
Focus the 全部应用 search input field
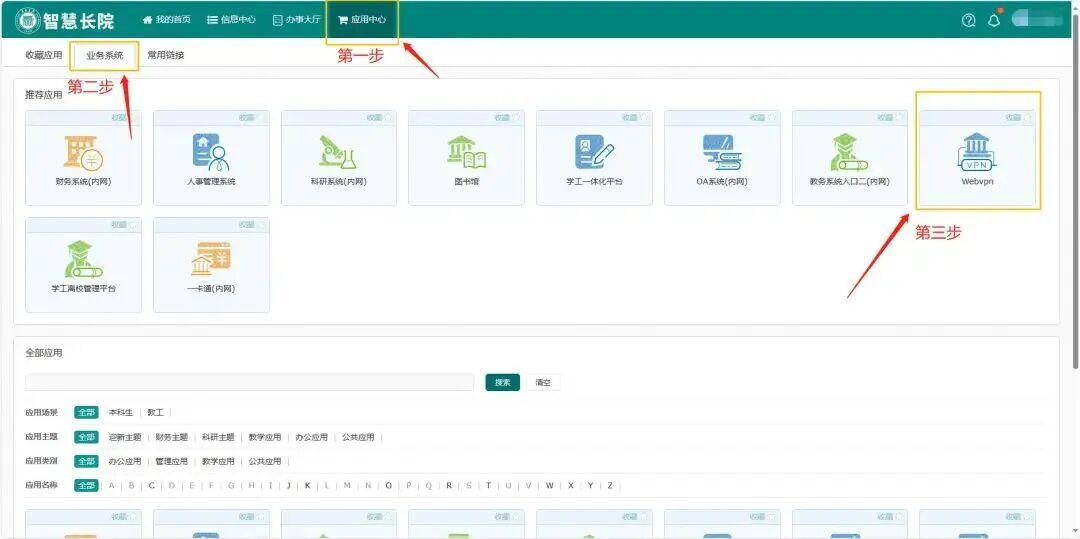coord(249,383)
